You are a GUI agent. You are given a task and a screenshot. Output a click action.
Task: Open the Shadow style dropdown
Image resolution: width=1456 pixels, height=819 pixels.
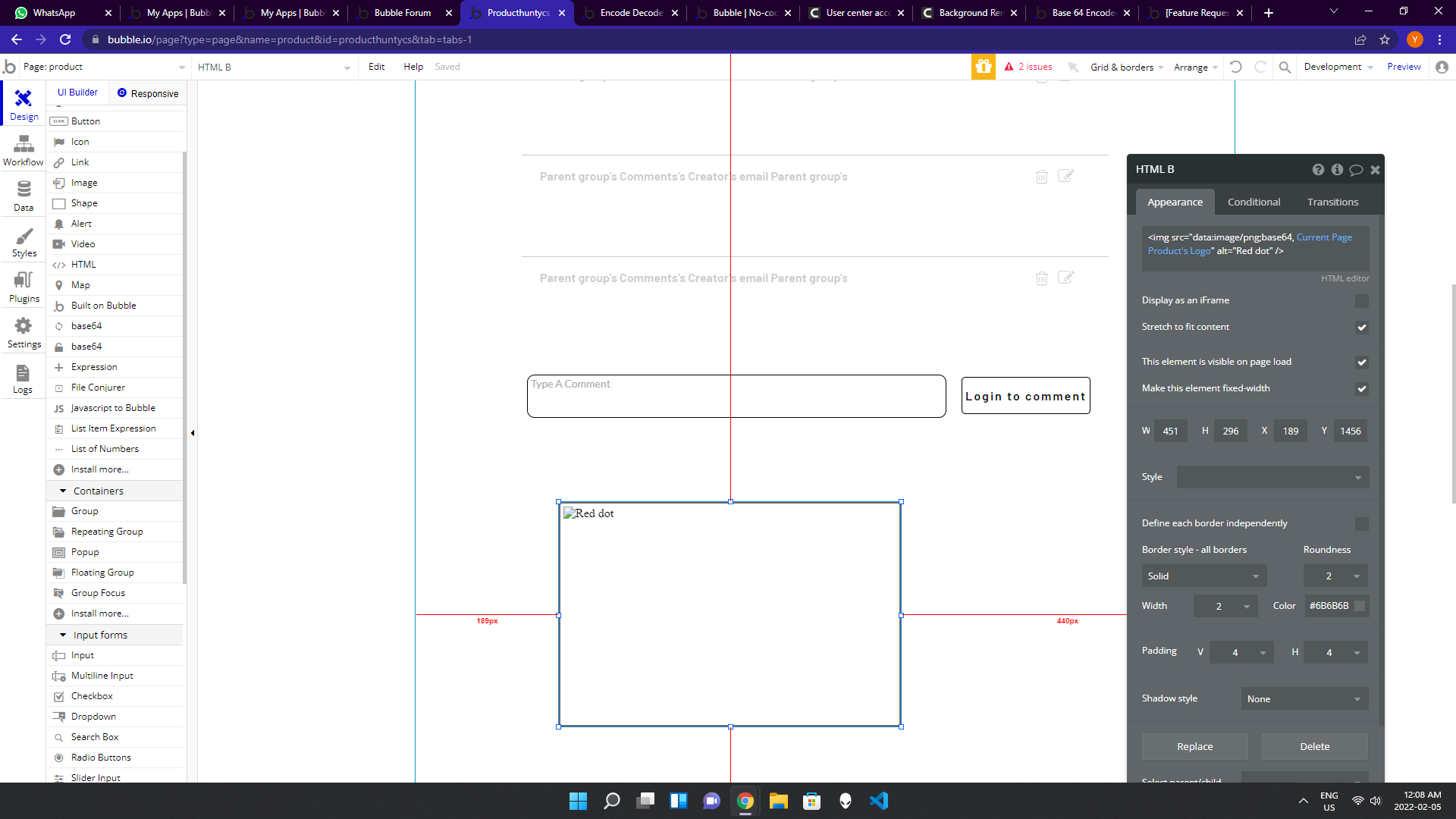pos(1304,699)
